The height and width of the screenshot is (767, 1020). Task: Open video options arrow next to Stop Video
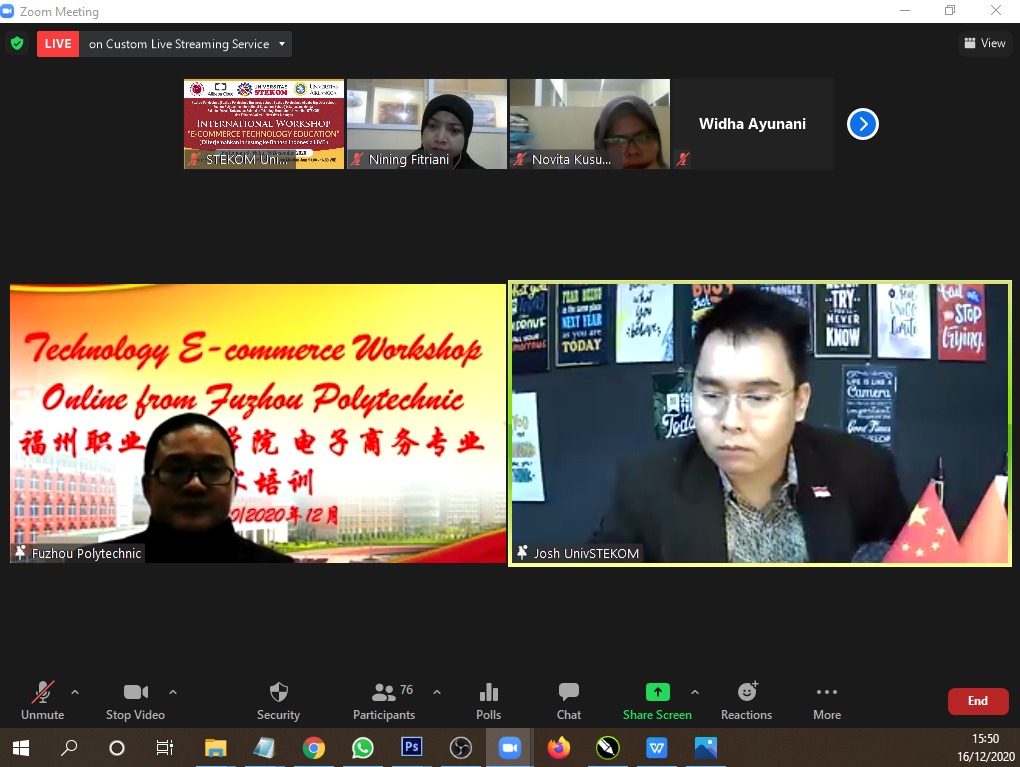(173, 692)
